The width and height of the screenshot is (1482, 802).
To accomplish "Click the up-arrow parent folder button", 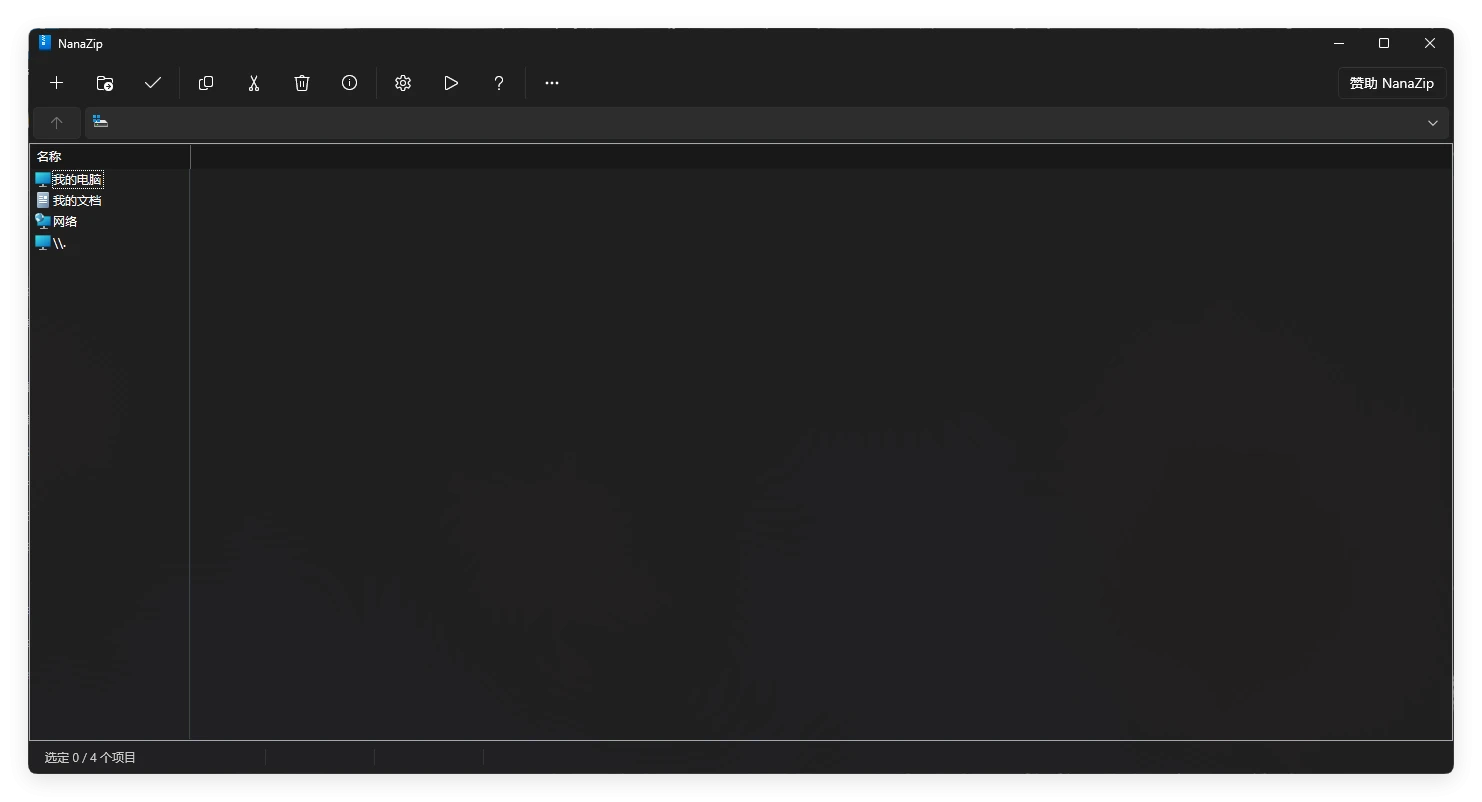I will point(57,123).
